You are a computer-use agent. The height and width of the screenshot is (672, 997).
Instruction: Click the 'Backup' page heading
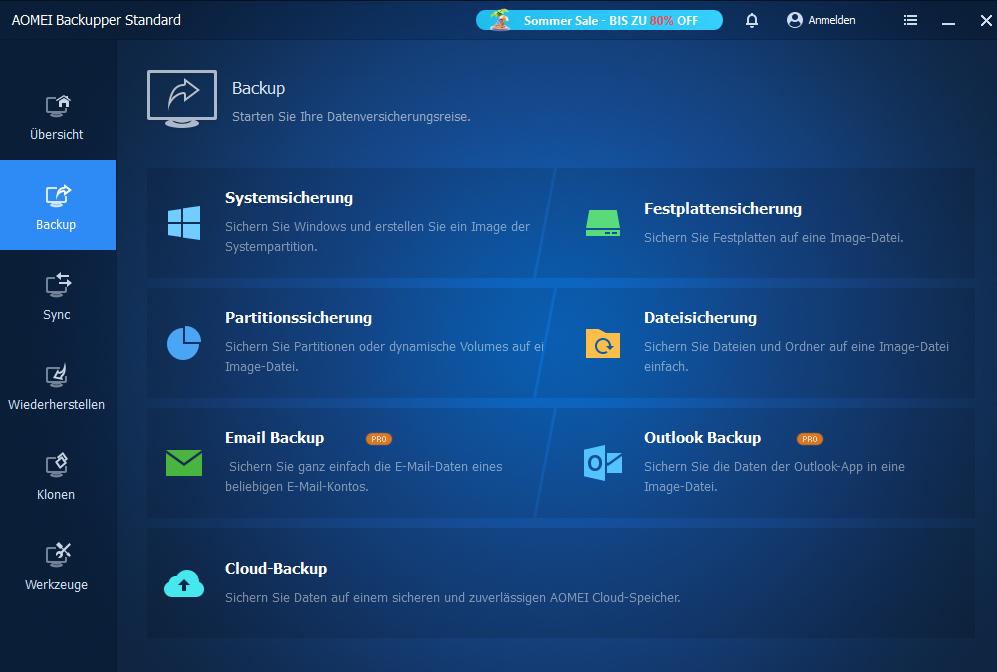pyautogui.click(x=258, y=88)
